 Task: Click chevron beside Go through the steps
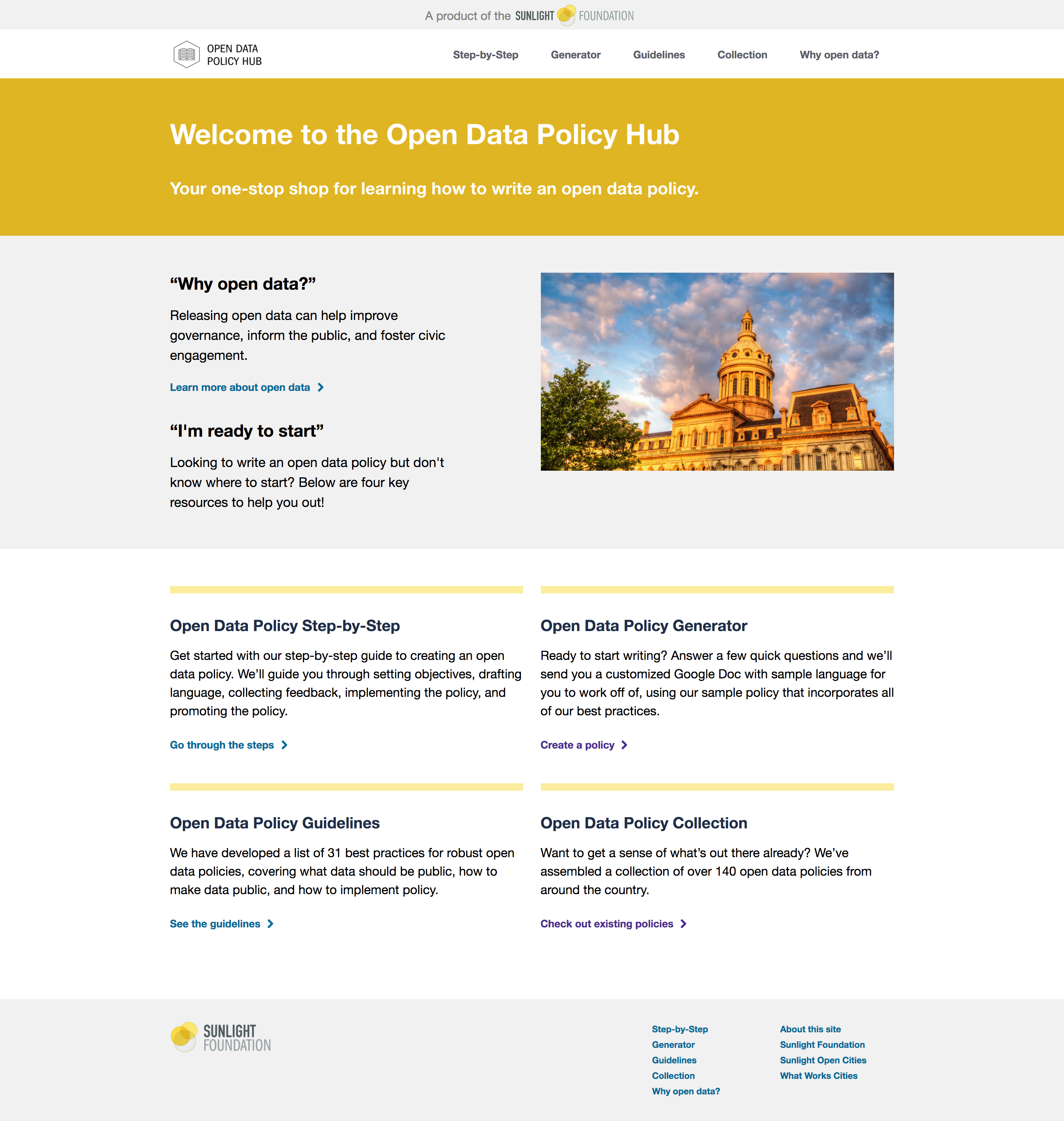(284, 745)
